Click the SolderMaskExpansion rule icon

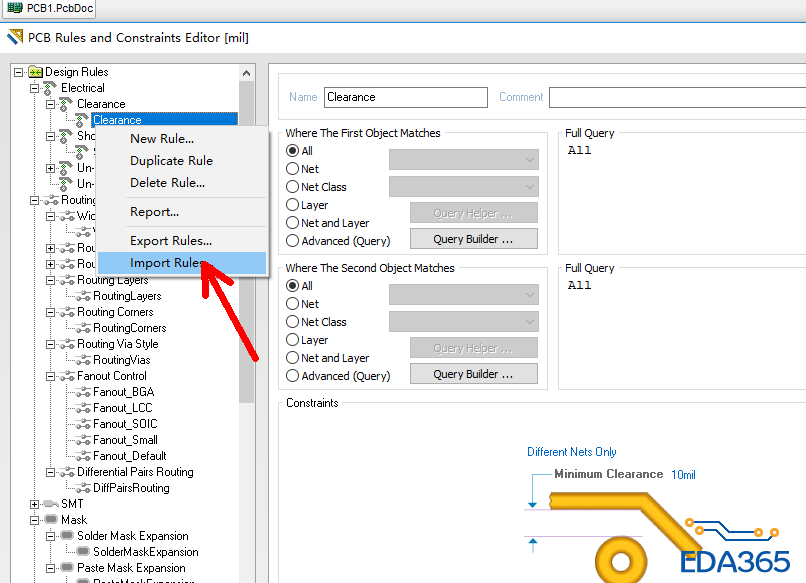(x=83, y=552)
